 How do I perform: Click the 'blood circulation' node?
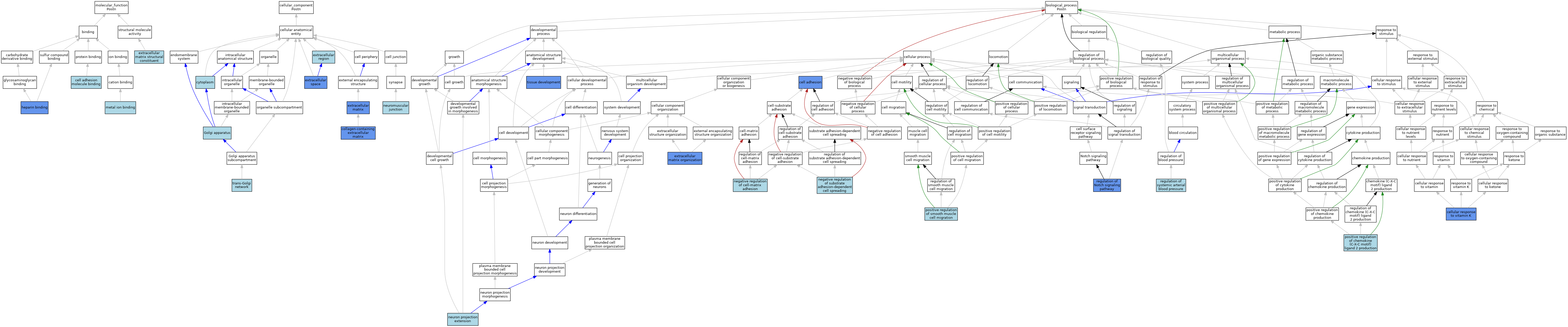pos(1183,133)
